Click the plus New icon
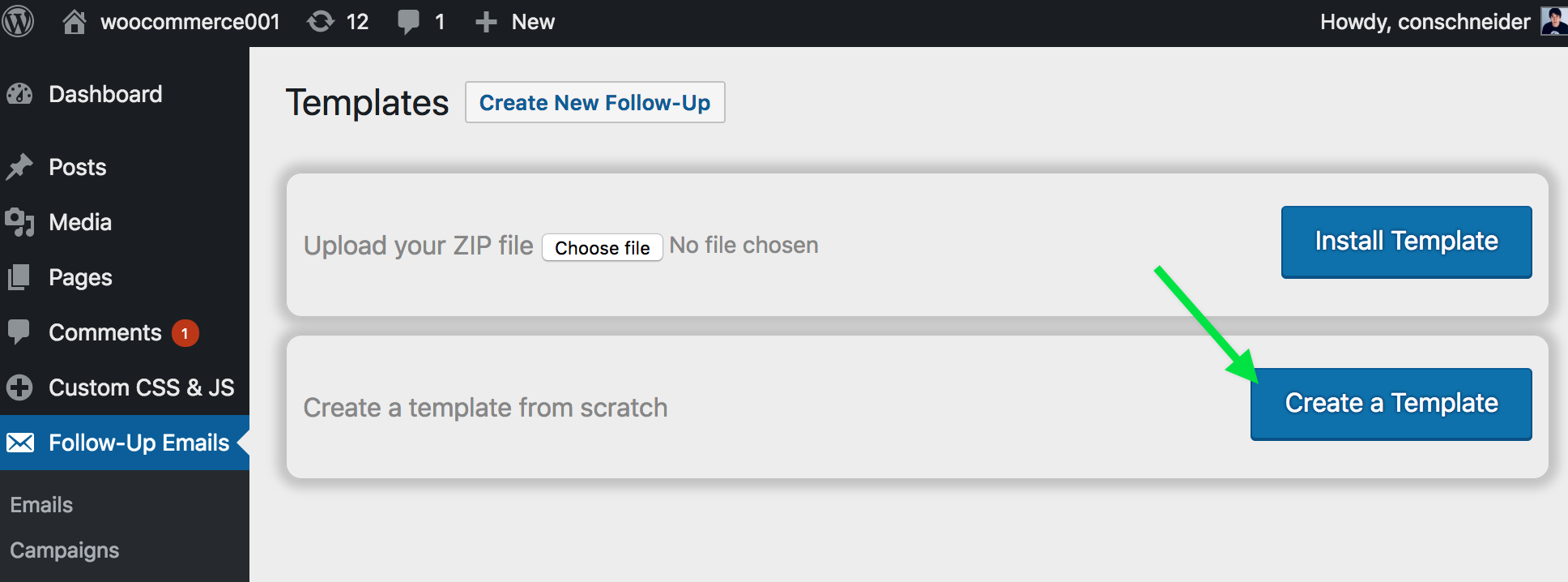The image size is (1568, 582). coord(486,22)
